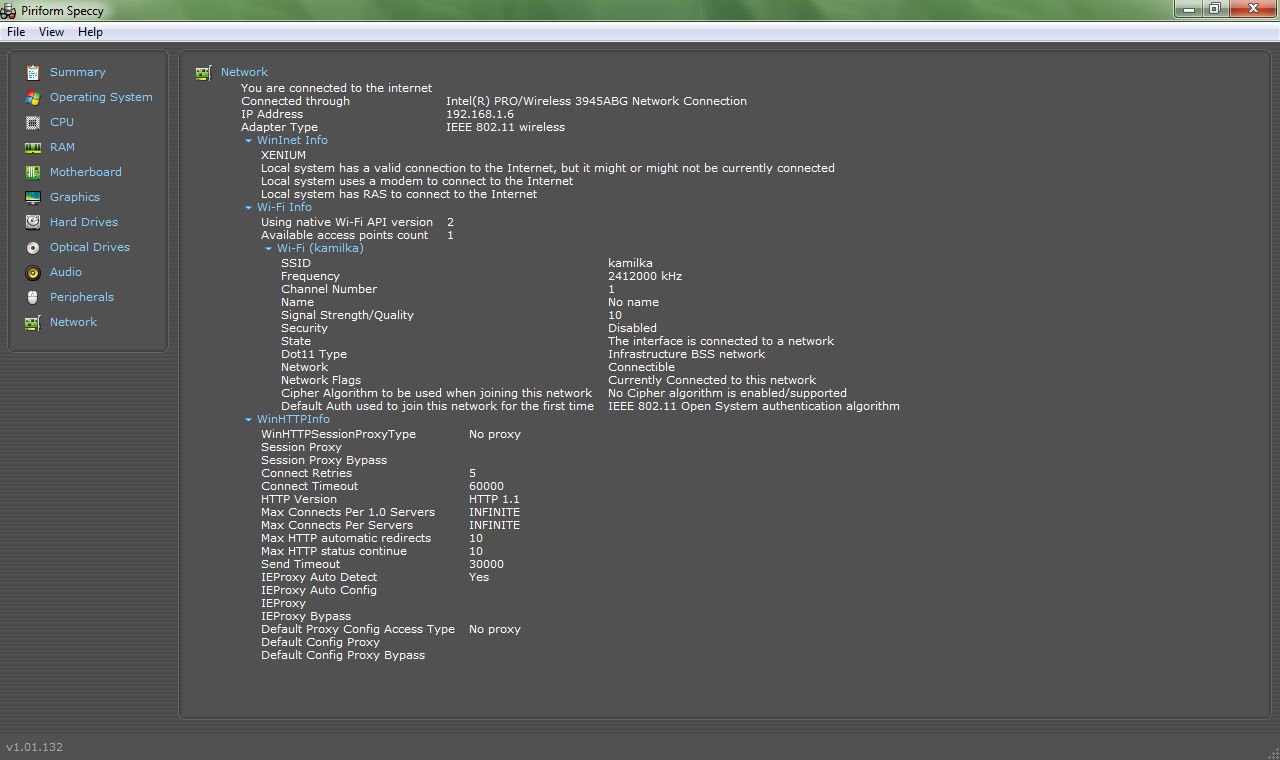Click the XENIUM entry under WinInet Info

(x=283, y=155)
